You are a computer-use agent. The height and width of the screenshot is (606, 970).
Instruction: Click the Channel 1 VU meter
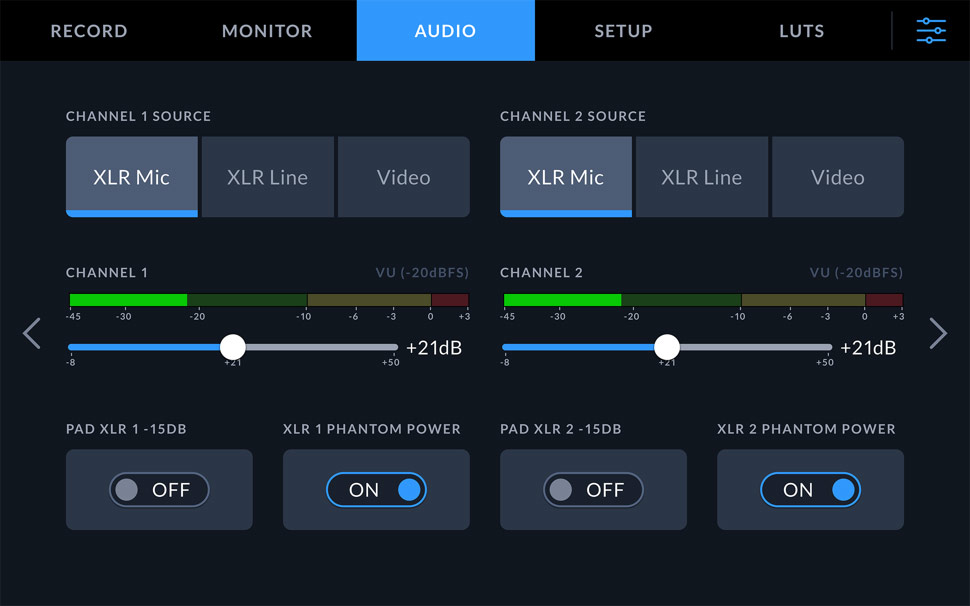[x=267, y=298]
